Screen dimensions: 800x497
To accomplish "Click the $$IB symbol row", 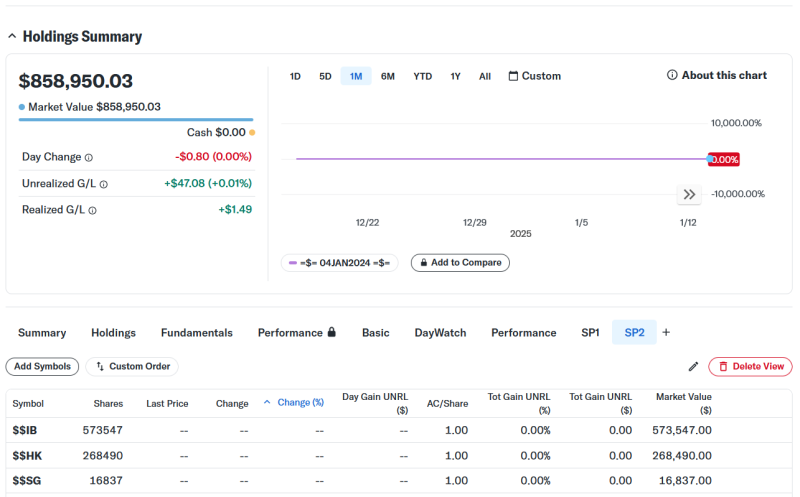I will click(x=27, y=430).
